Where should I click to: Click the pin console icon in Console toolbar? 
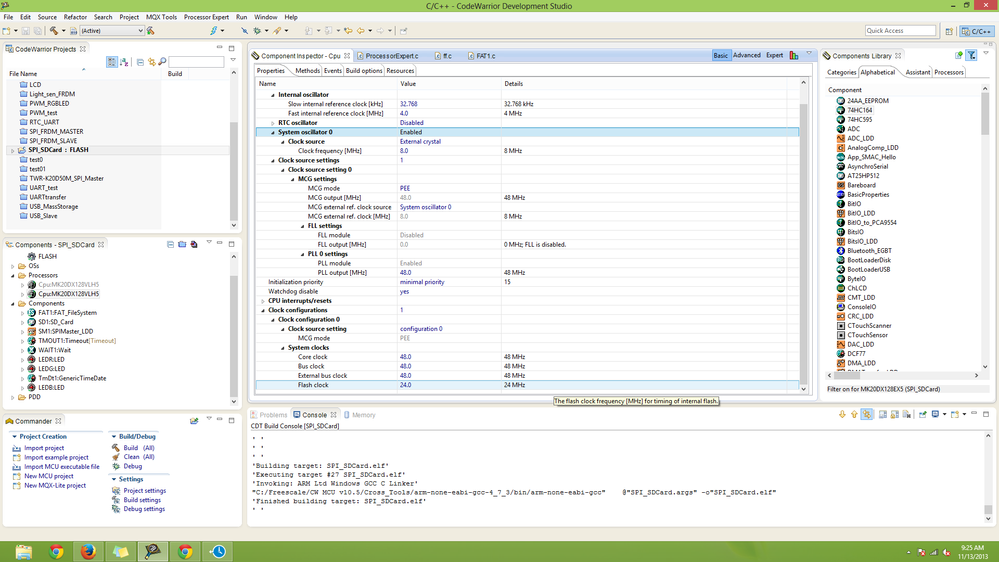click(923, 414)
